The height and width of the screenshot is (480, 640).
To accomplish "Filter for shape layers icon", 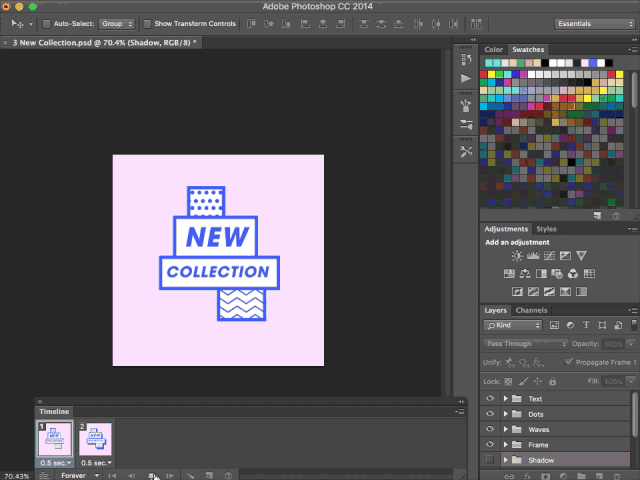I will point(602,325).
